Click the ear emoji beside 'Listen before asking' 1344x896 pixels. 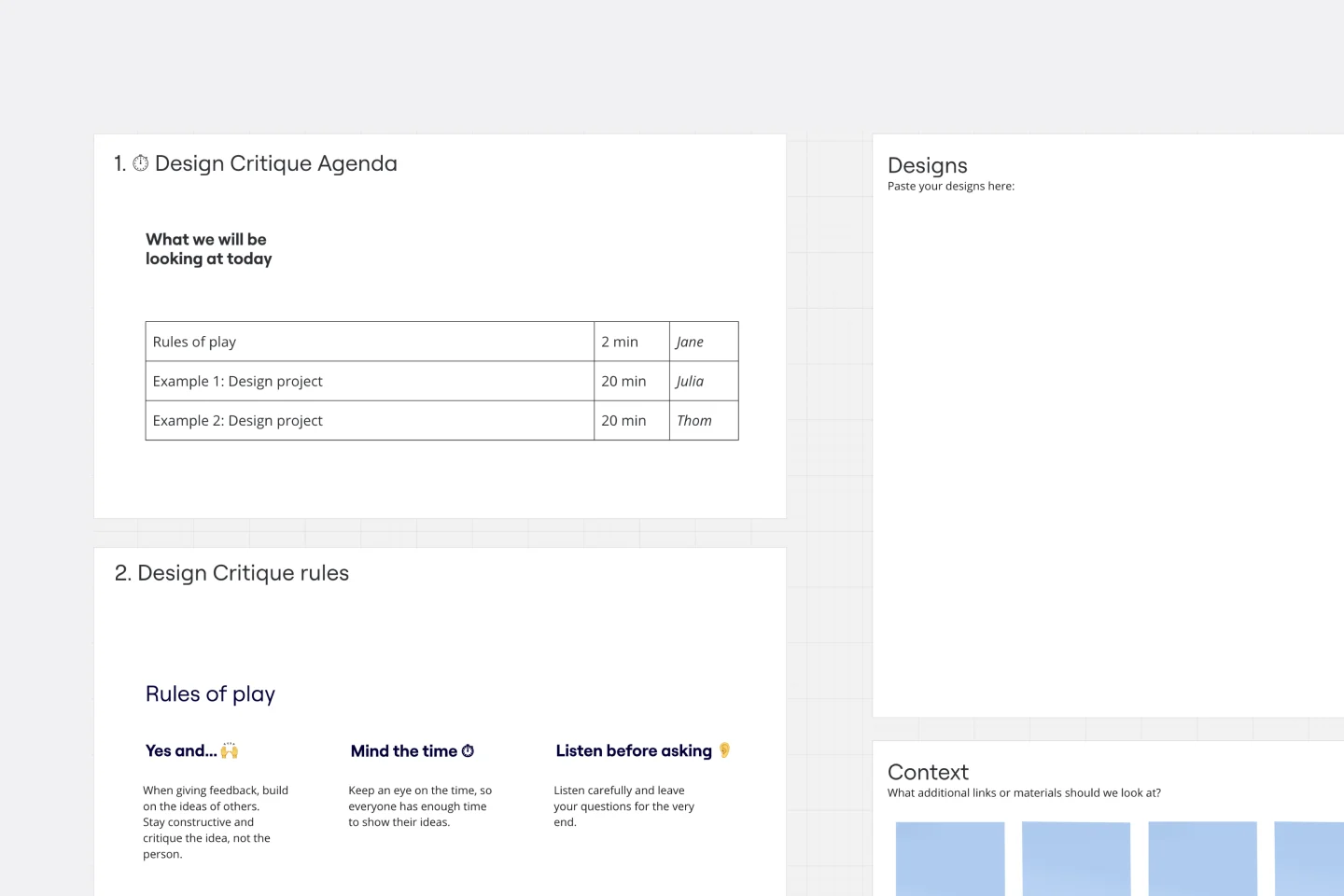[x=724, y=750]
